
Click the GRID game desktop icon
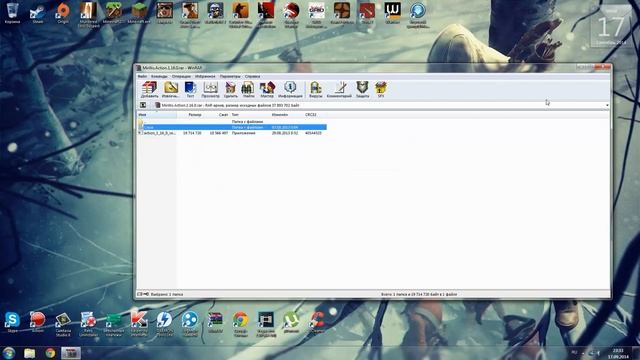point(316,14)
